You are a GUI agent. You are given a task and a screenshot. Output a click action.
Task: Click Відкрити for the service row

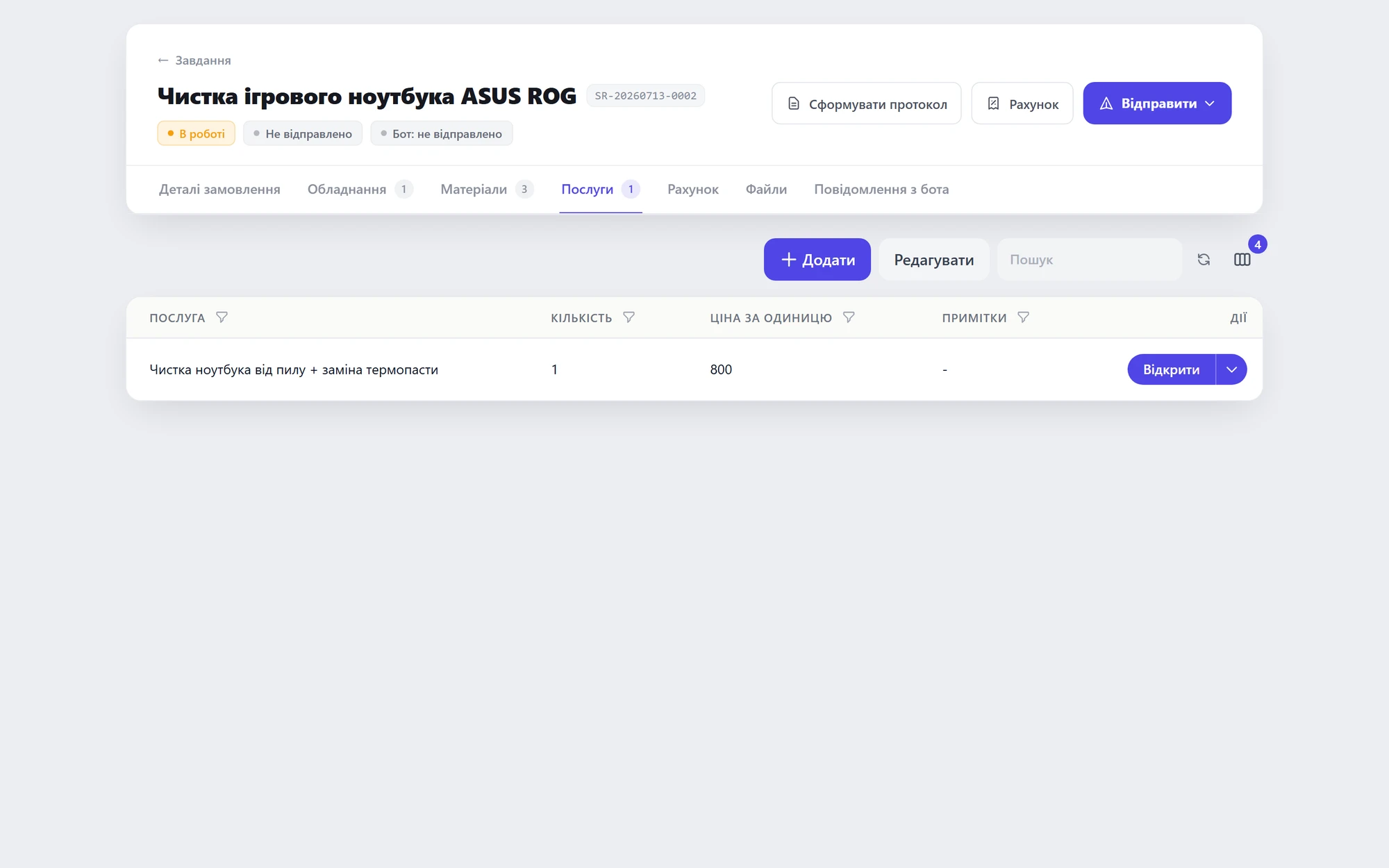tap(1171, 369)
